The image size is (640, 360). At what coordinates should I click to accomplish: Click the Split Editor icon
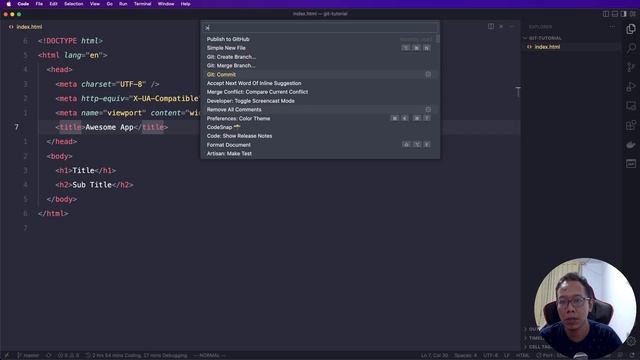pos(491,27)
